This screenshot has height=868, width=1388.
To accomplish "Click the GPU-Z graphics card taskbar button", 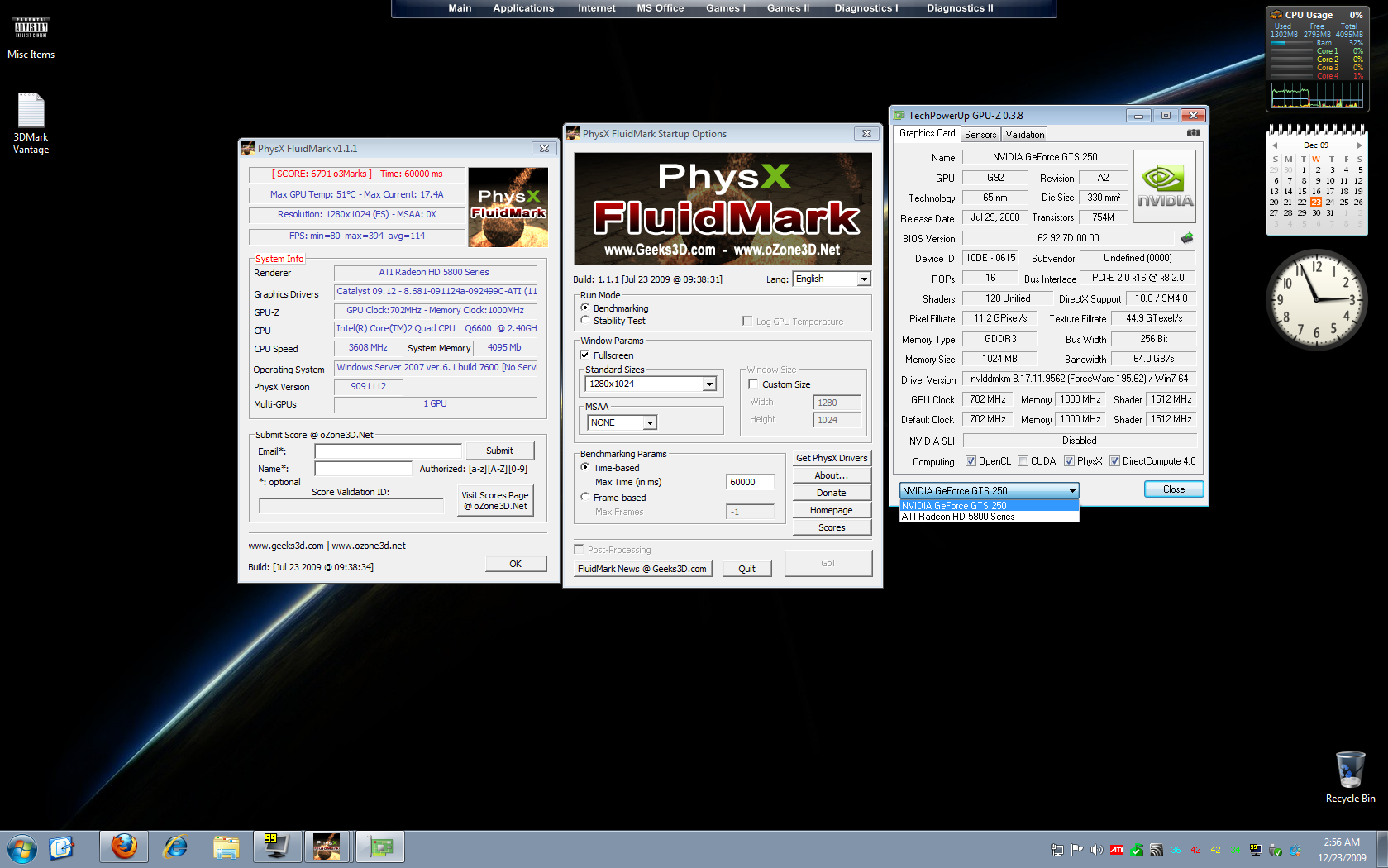I will 380,847.
